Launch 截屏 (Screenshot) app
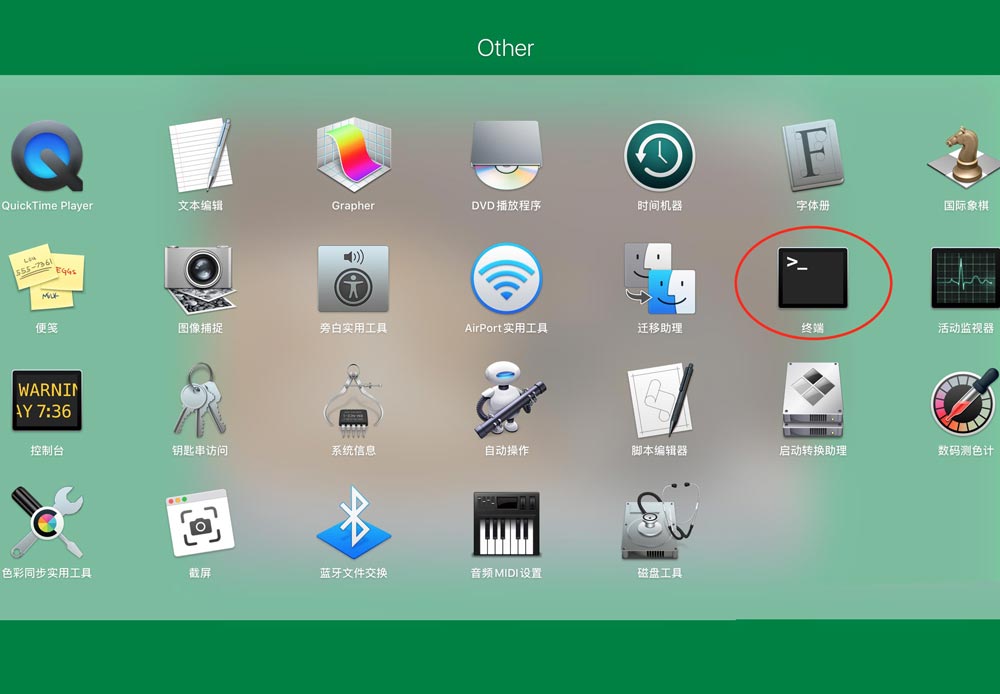1000x694 pixels. pos(200,523)
